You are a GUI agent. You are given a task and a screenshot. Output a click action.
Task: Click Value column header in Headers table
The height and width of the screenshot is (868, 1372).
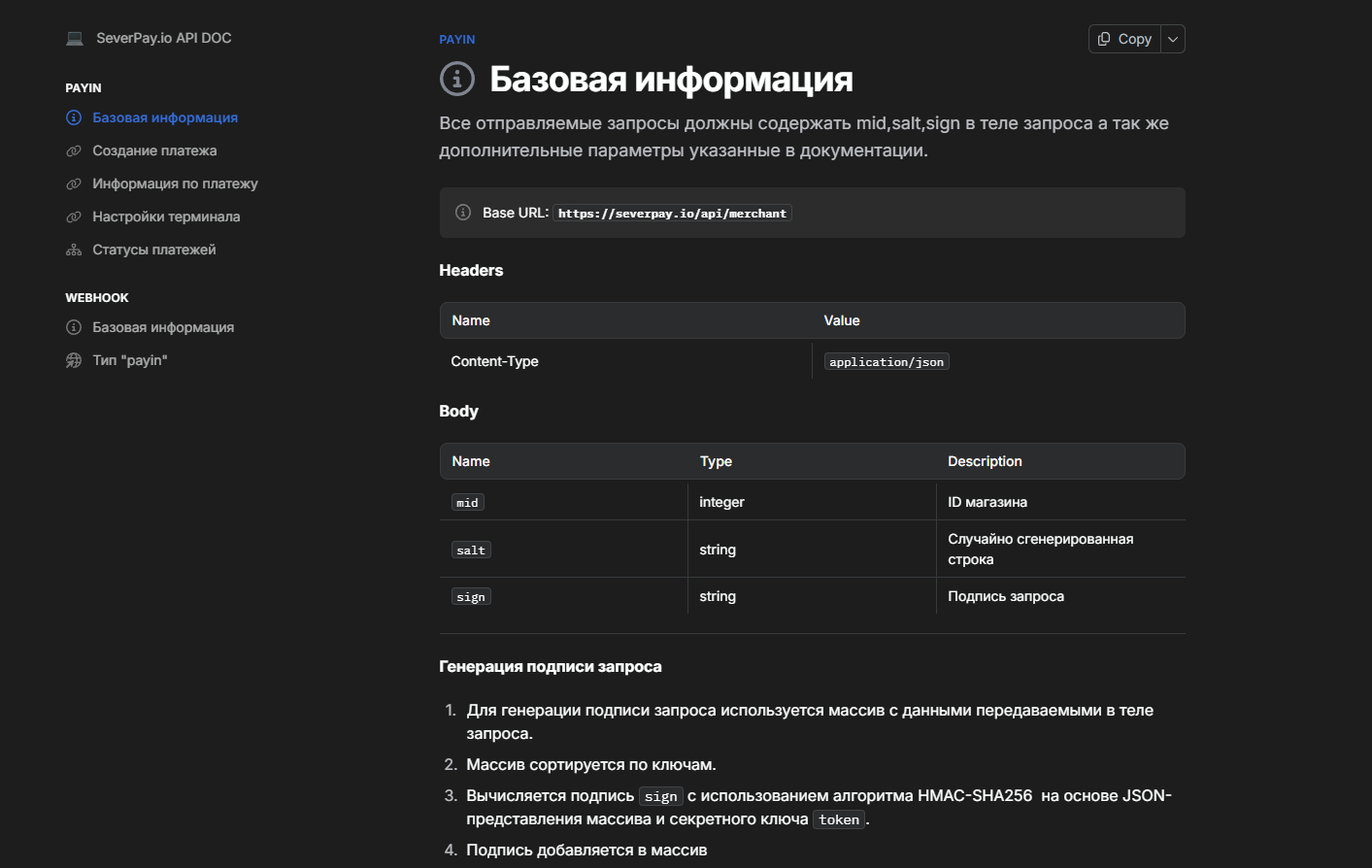(842, 320)
